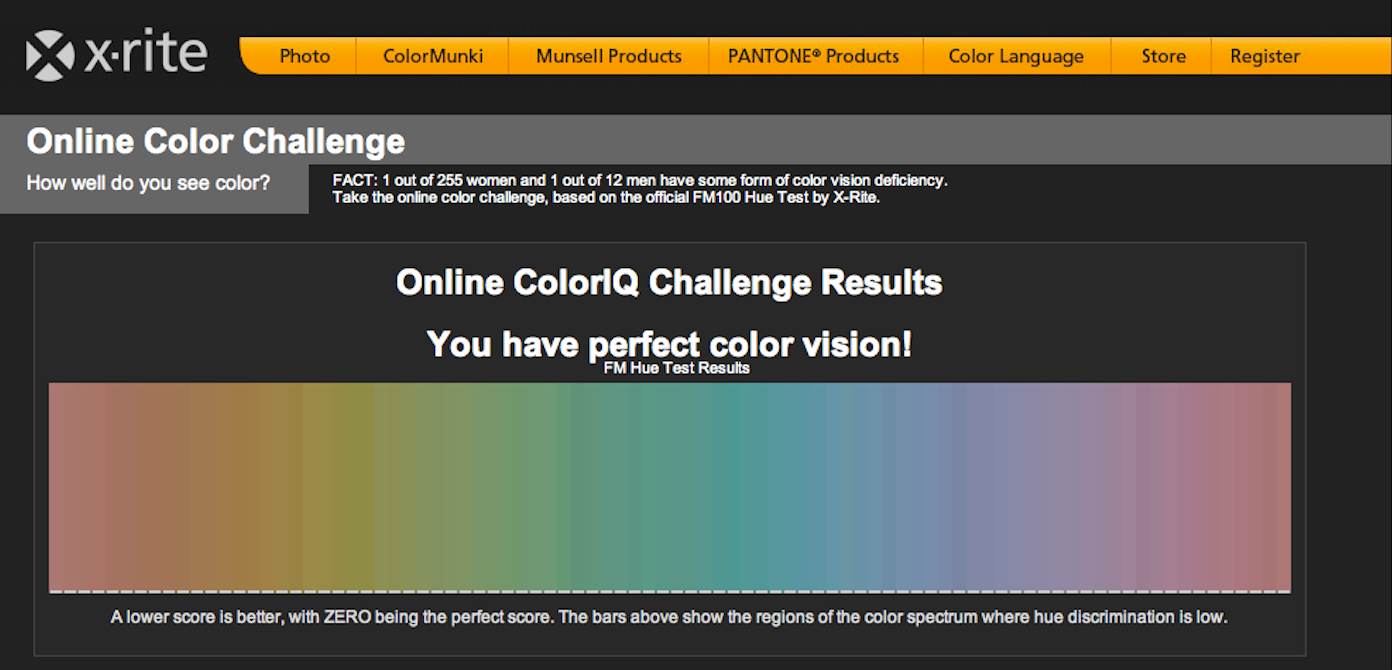The height and width of the screenshot is (670, 1392).
Task: Visit the Store page
Action: click(x=1164, y=56)
